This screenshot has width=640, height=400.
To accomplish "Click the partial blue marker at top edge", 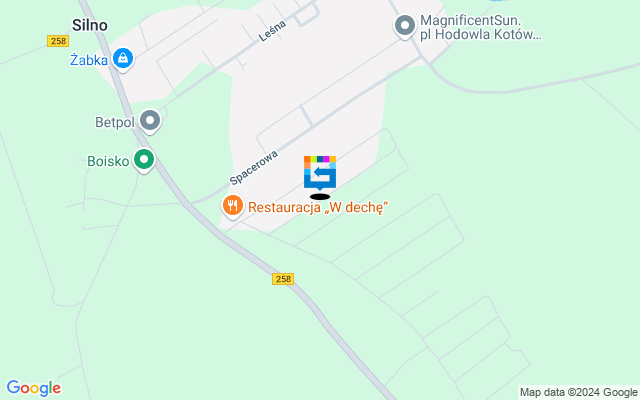I will point(496,1).
